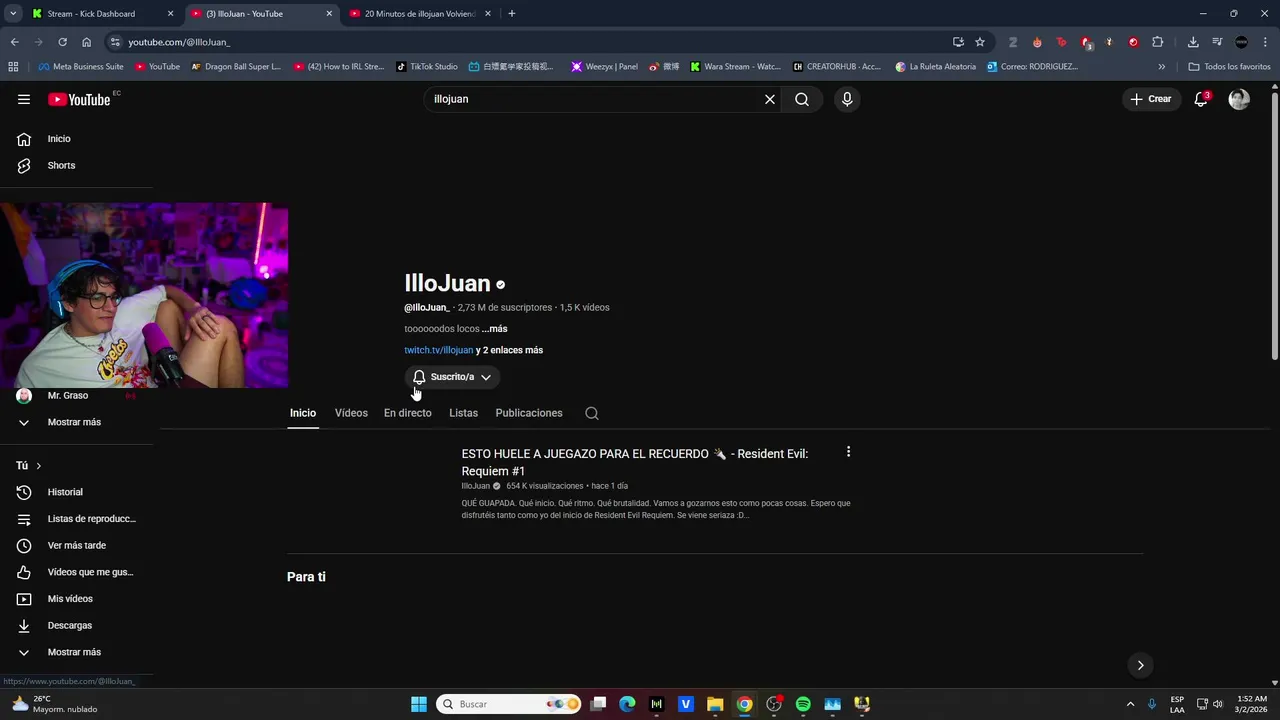This screenshot has height=720, width=1280.
Task: Open Ver más tarde in sidebar
Action: pos(76,545)
